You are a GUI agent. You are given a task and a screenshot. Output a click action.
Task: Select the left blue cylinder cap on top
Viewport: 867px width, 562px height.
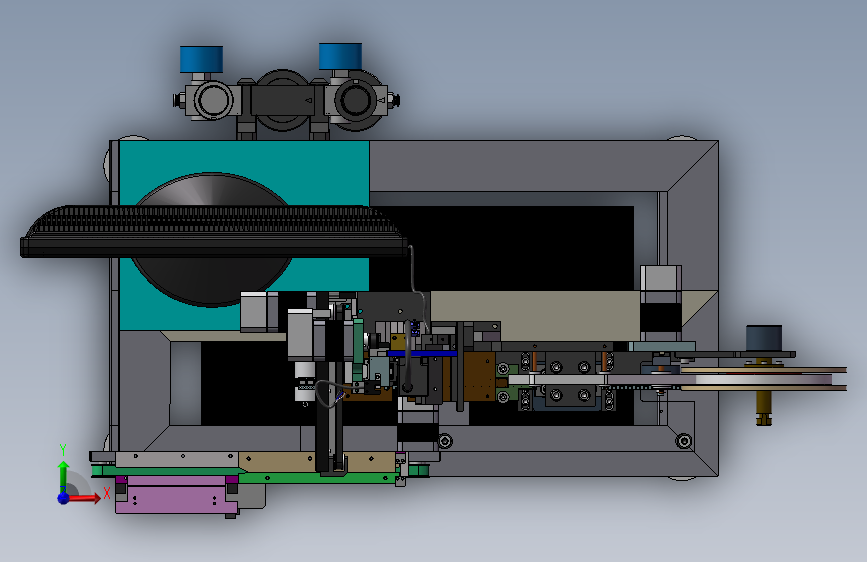[x=201, y=59]
